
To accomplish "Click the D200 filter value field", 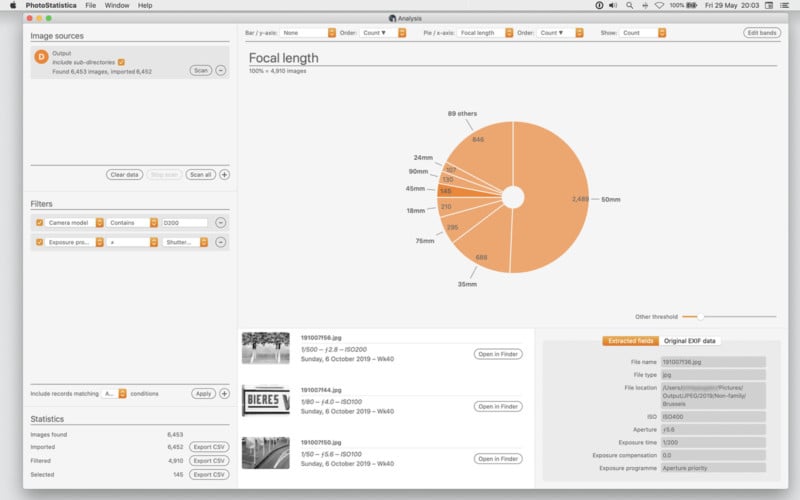I will point(185,222).
